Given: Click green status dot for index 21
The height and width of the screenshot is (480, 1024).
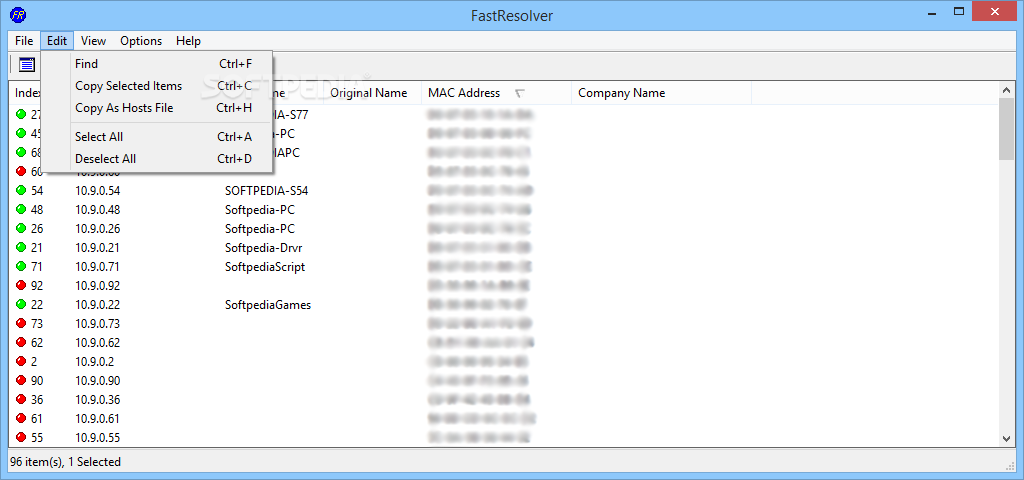Looking at the screenshot, I should (20, 248).
